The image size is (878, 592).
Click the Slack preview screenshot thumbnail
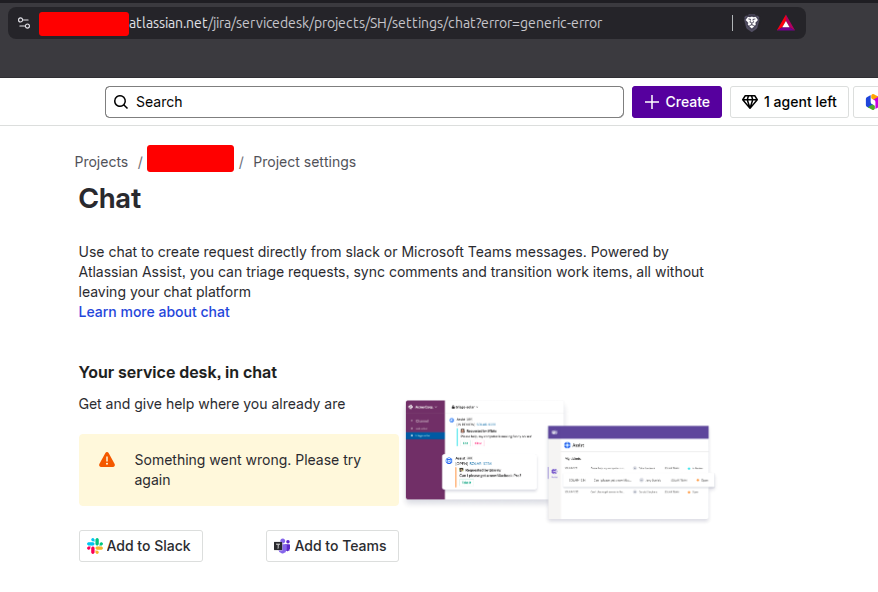tap(484, 450)
